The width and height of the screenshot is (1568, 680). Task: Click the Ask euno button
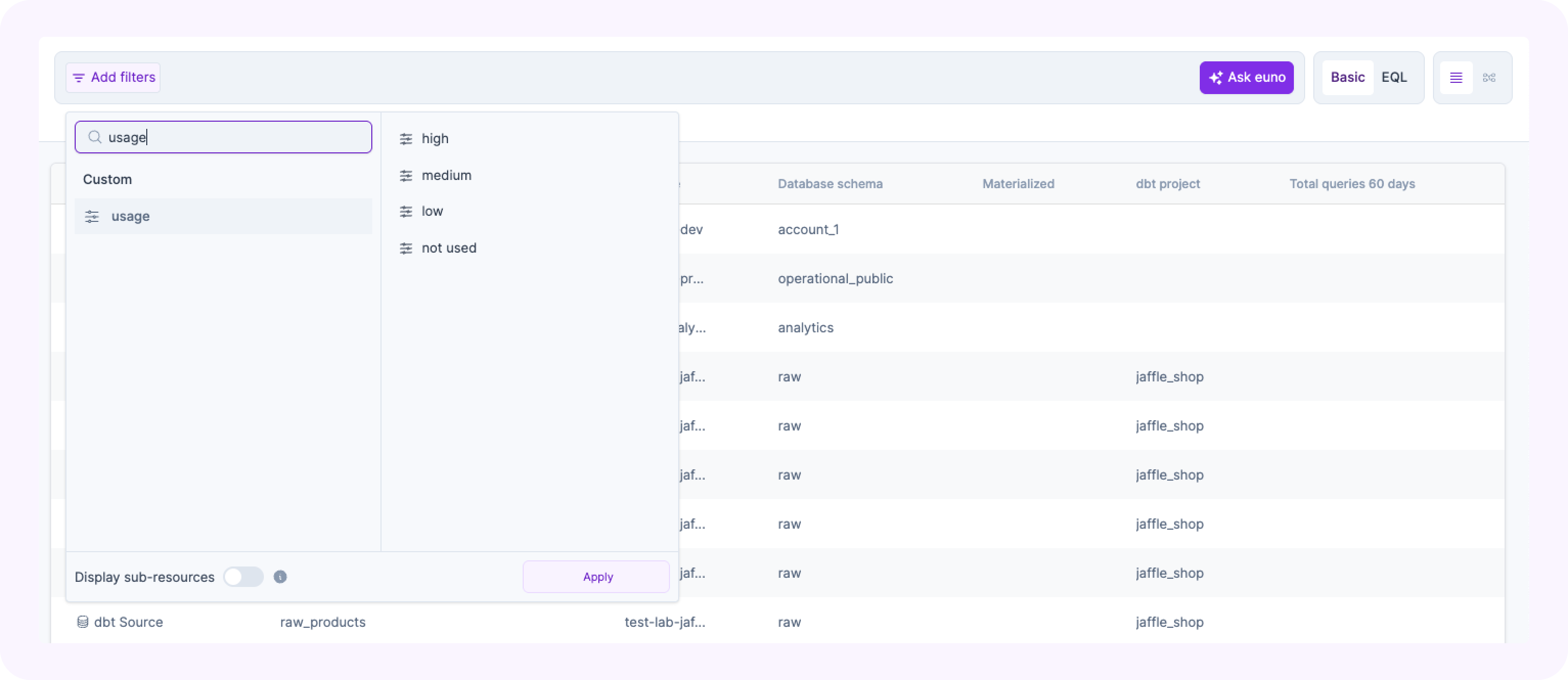[x=1246, y=77]
